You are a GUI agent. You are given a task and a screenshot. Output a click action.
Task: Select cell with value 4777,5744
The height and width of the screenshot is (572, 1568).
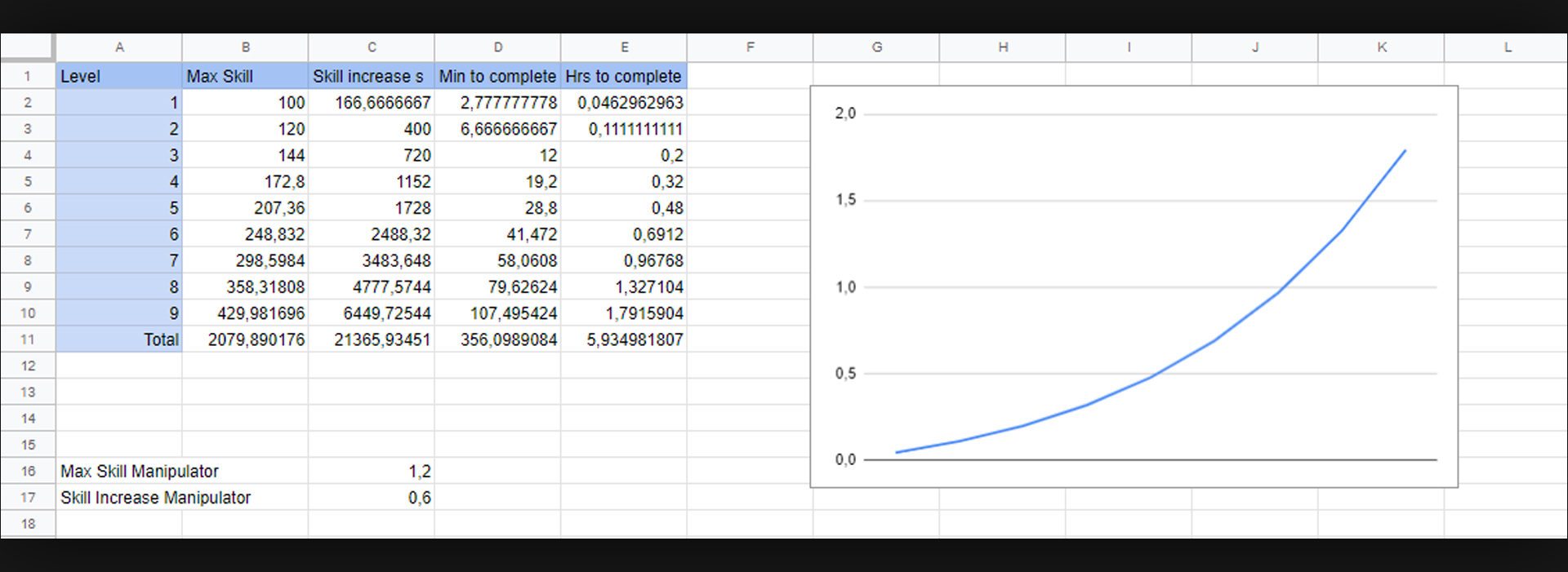[x=372, y=286]
